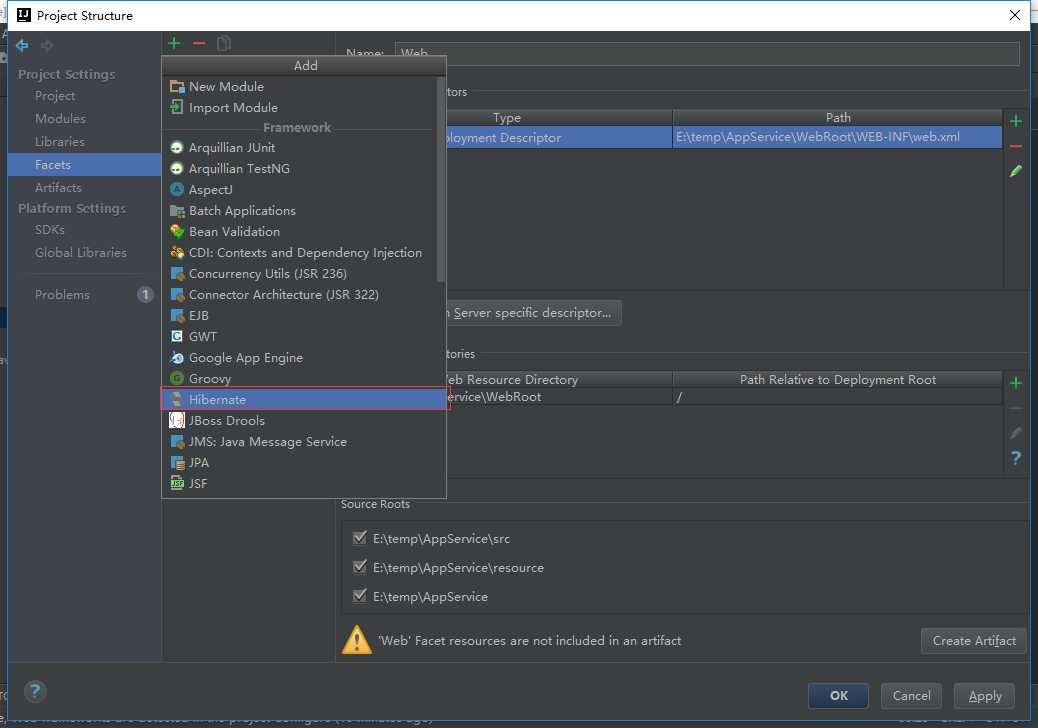Click Path Relative to Deployment Root header
Image resolution: width=1038 pixels, height=728 pixels.
[837, 379]
